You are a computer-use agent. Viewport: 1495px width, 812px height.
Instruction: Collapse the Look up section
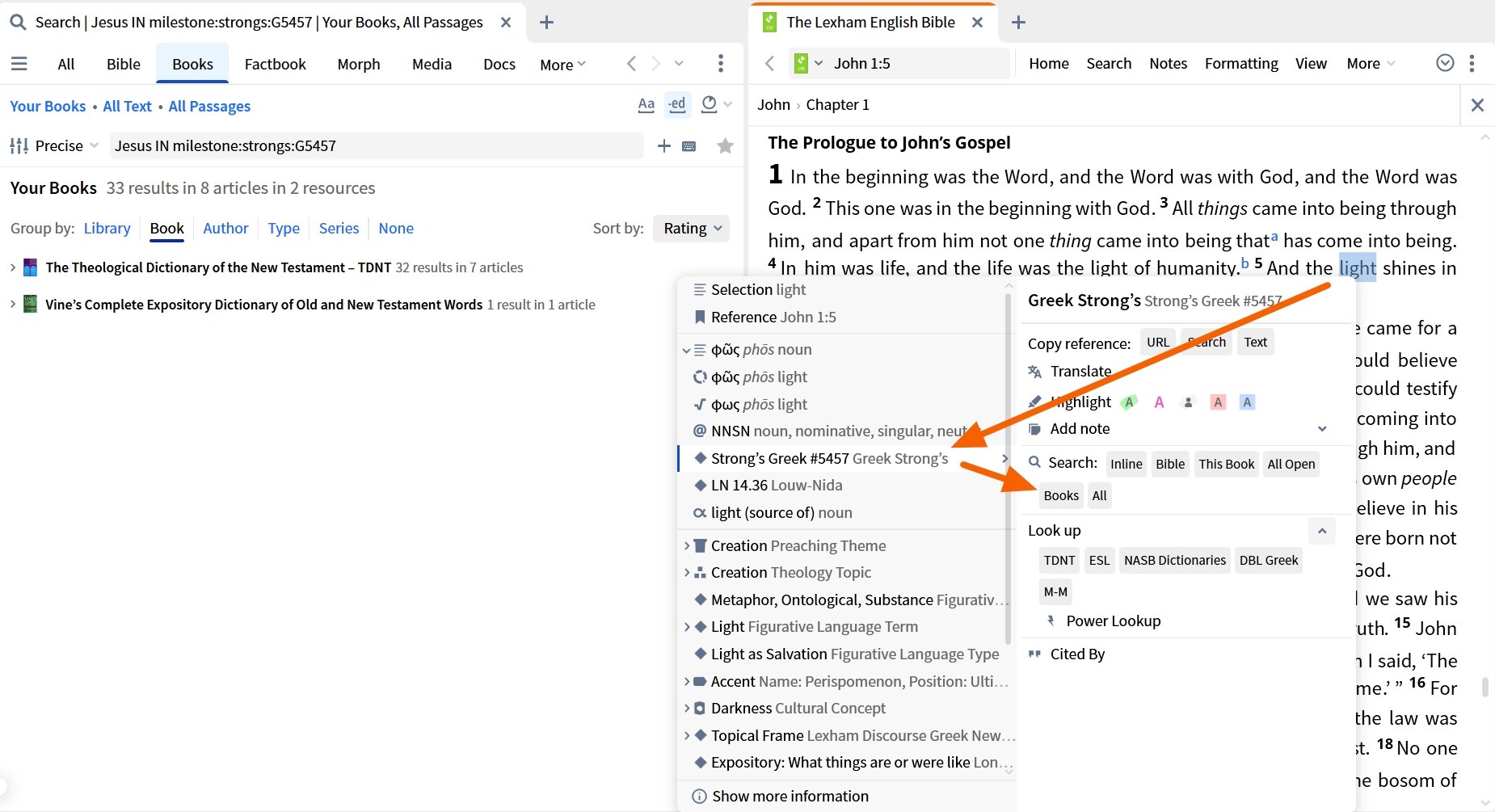[x=1322, y=531]
